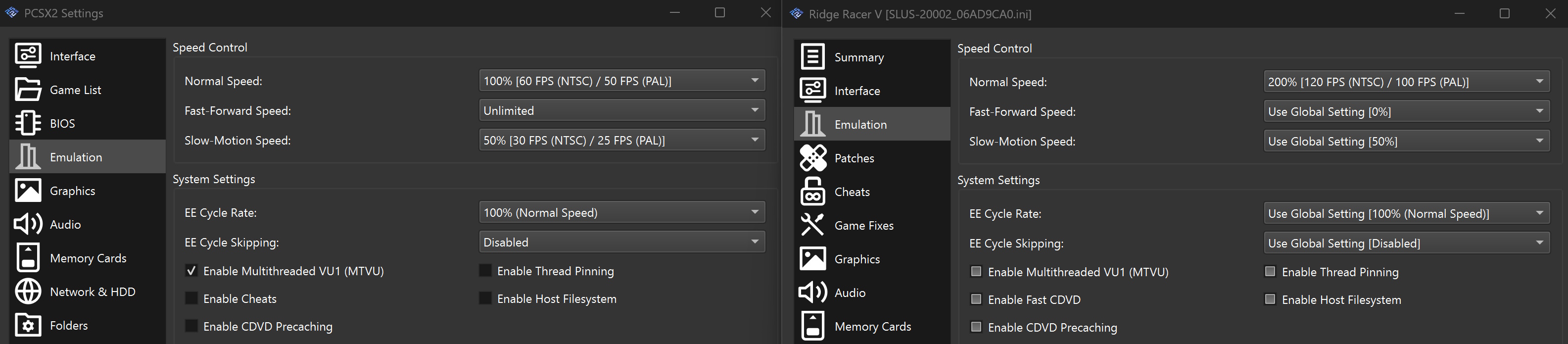Enable Thread Pinning in PCSX2 Settings

tap(485, 271)
